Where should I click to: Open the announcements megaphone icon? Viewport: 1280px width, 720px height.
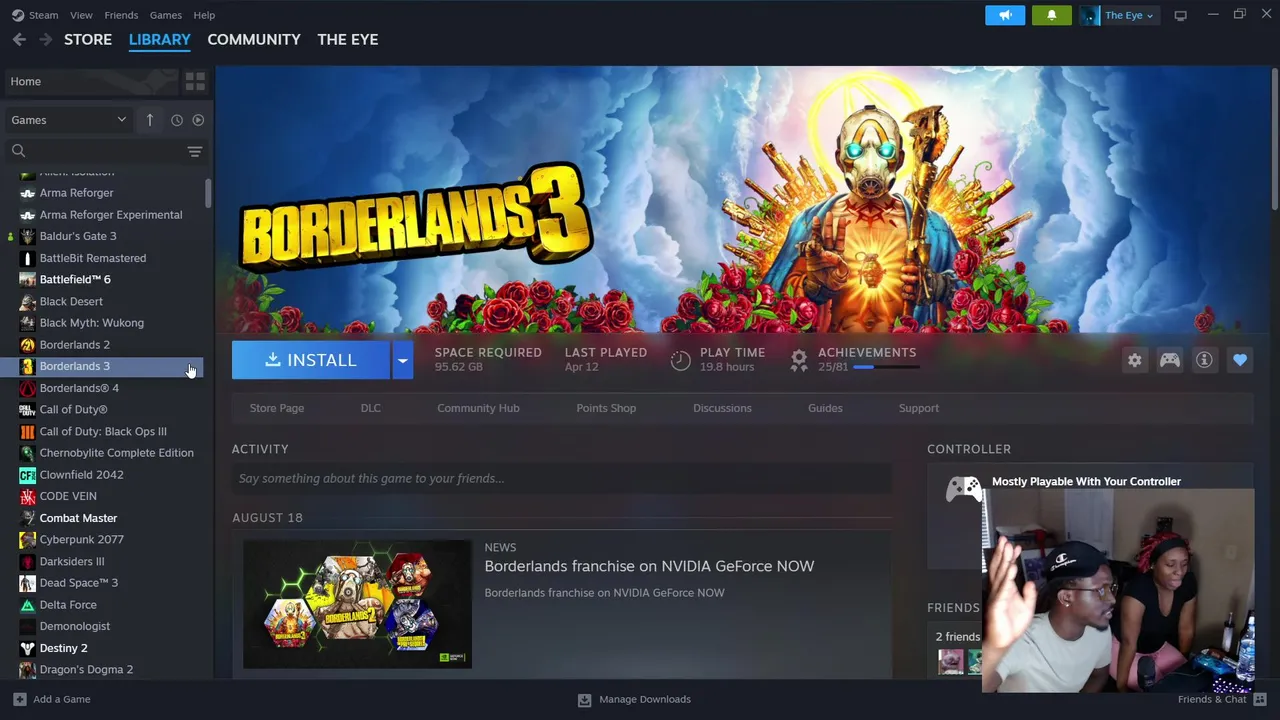tap(1005, 15)
